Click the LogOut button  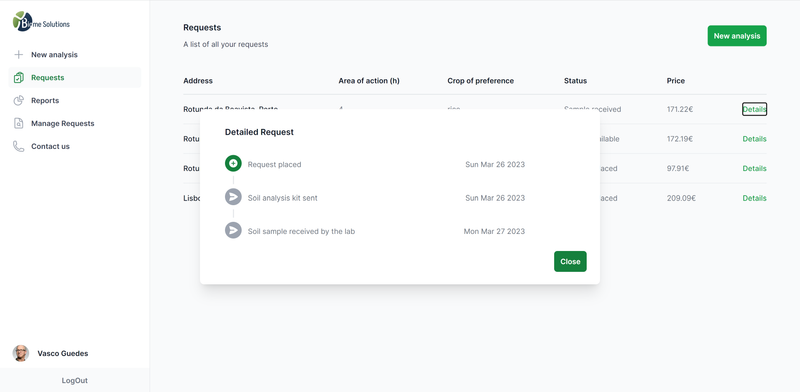coord(74,380)
